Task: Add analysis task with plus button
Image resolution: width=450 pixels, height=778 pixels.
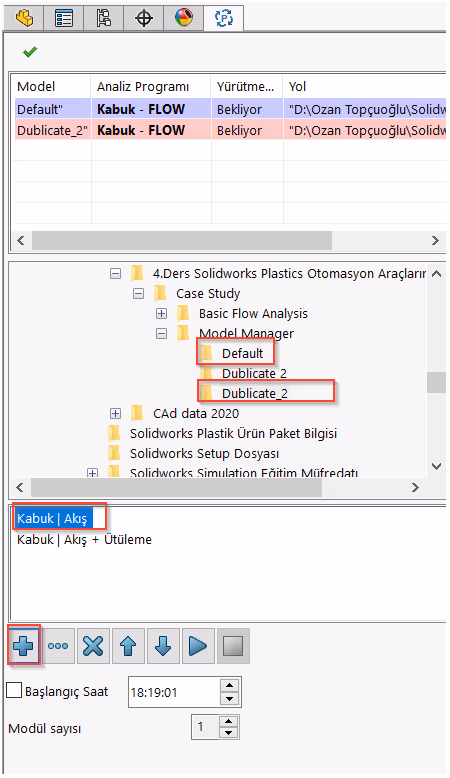Action: tap(24, 646)
